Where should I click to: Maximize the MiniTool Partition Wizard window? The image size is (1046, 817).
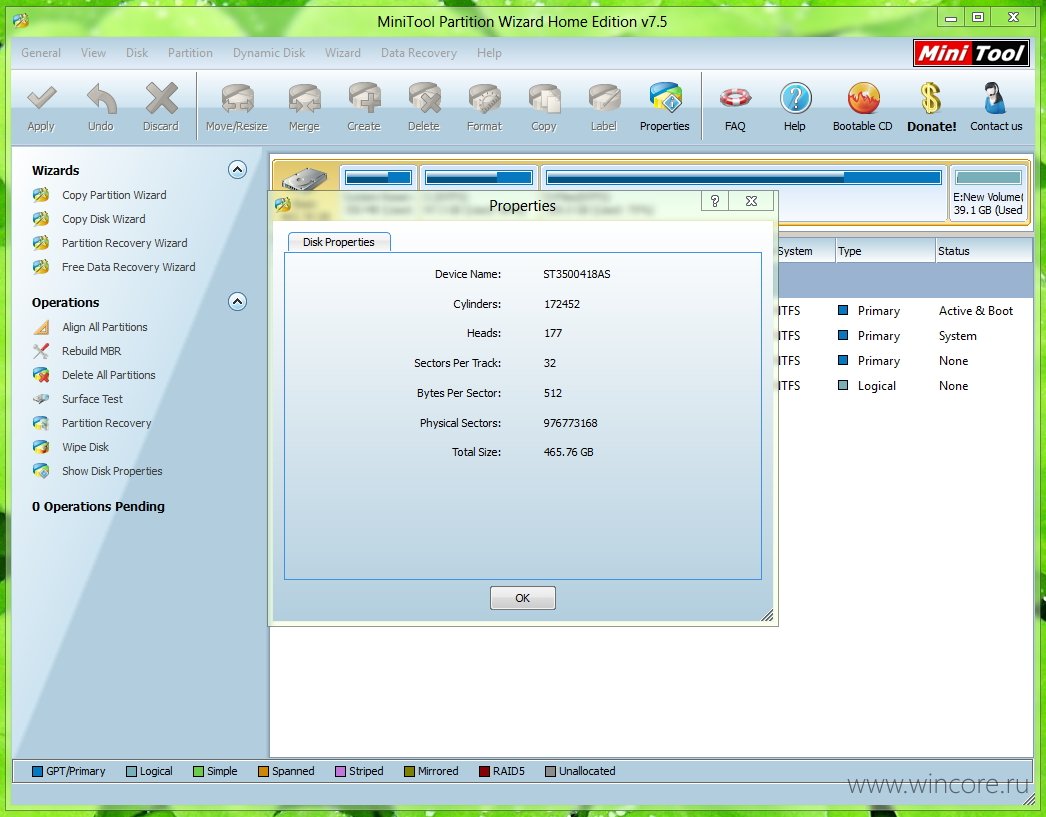tap(978, 17)
